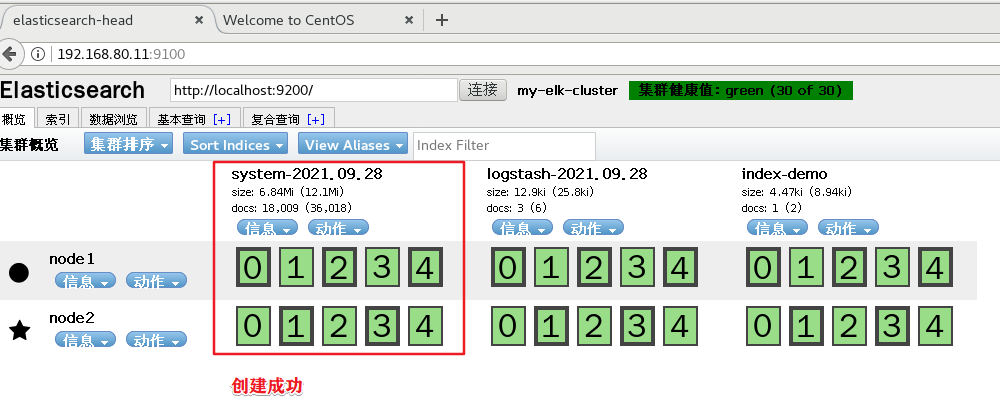Click shard 4 of index-demo on node1

[935, 267]
